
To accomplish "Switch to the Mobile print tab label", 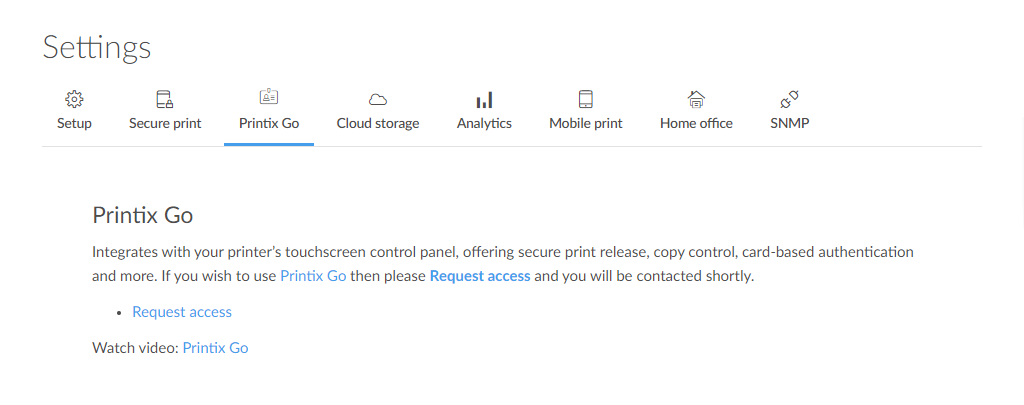I will point(586,123).
